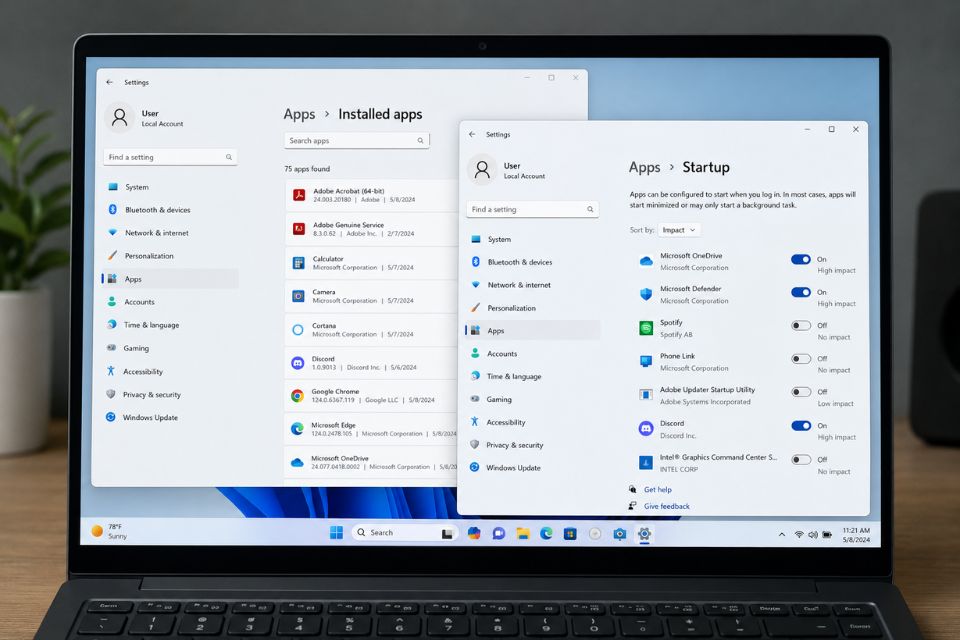This screenshot has height=640, width=960.
Task: Click the volume icon in system tray
Action: coord(813,535)
